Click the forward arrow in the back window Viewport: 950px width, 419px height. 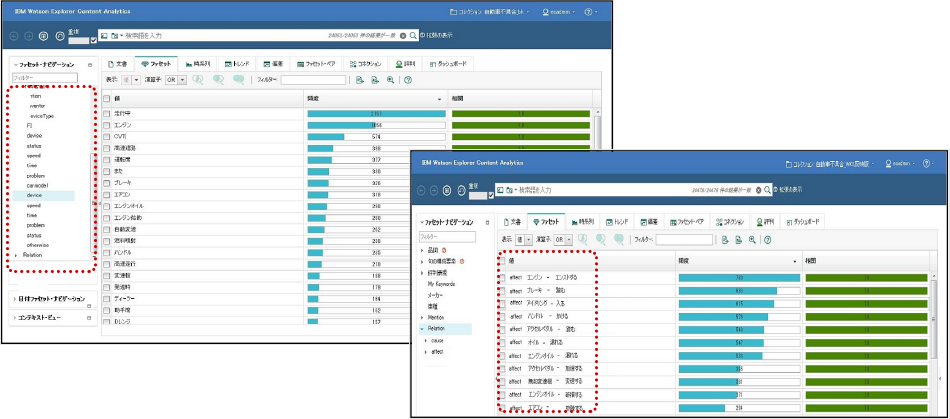tap(28, 36)
